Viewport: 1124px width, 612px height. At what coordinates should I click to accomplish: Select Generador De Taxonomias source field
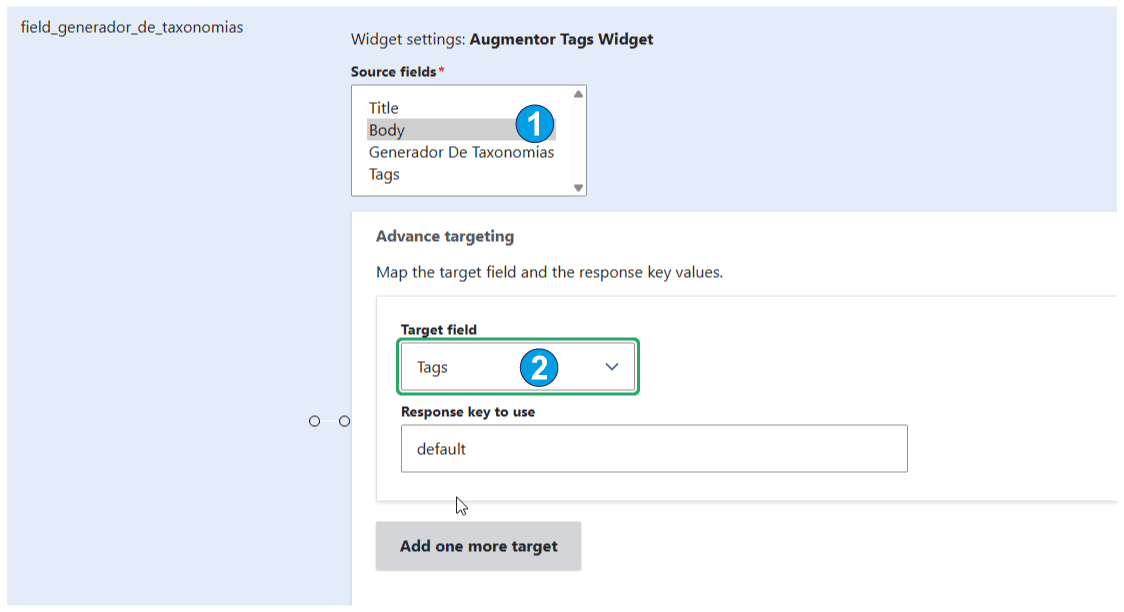[461, 152]
